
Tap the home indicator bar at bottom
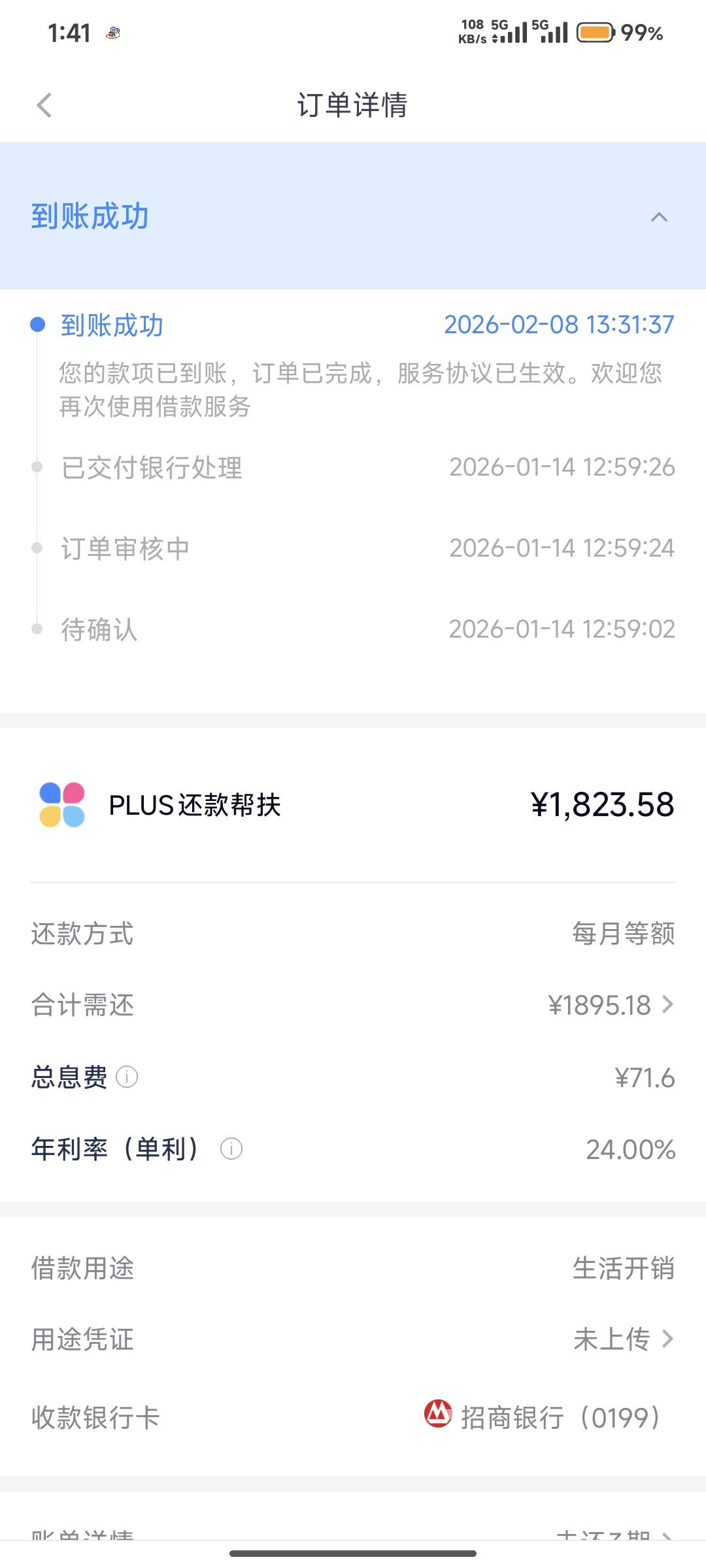pos(353,1553)
